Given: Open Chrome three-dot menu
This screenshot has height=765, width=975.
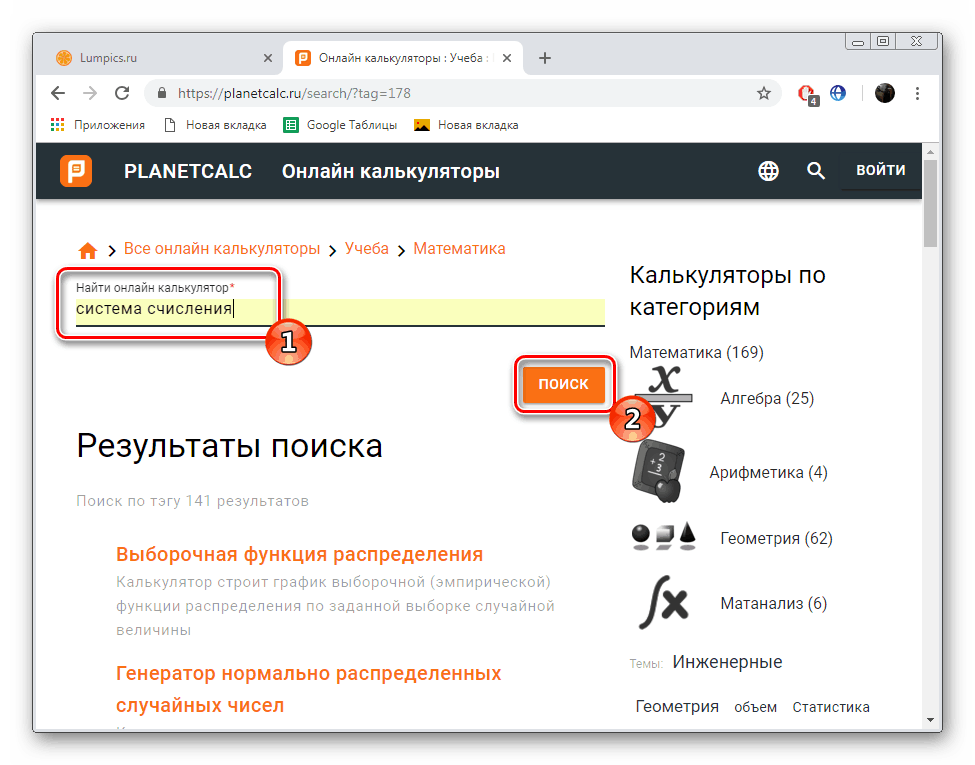Looking at the screenshot, I should pyautogui.click(x=917, y=93).
